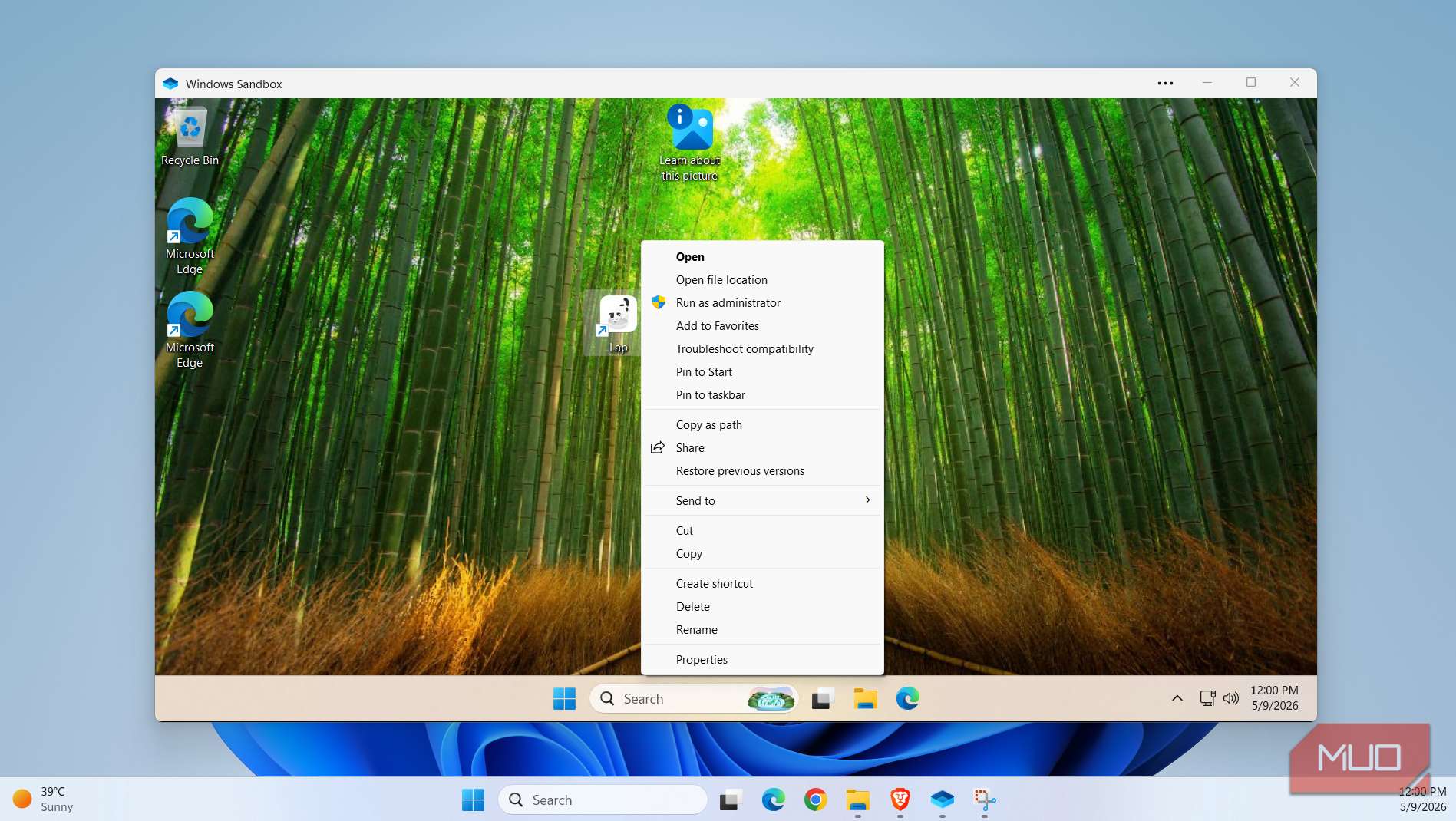This screenshot has height=821, width=1456.
Task: Select Create shortcut
Action: (762, 584)
